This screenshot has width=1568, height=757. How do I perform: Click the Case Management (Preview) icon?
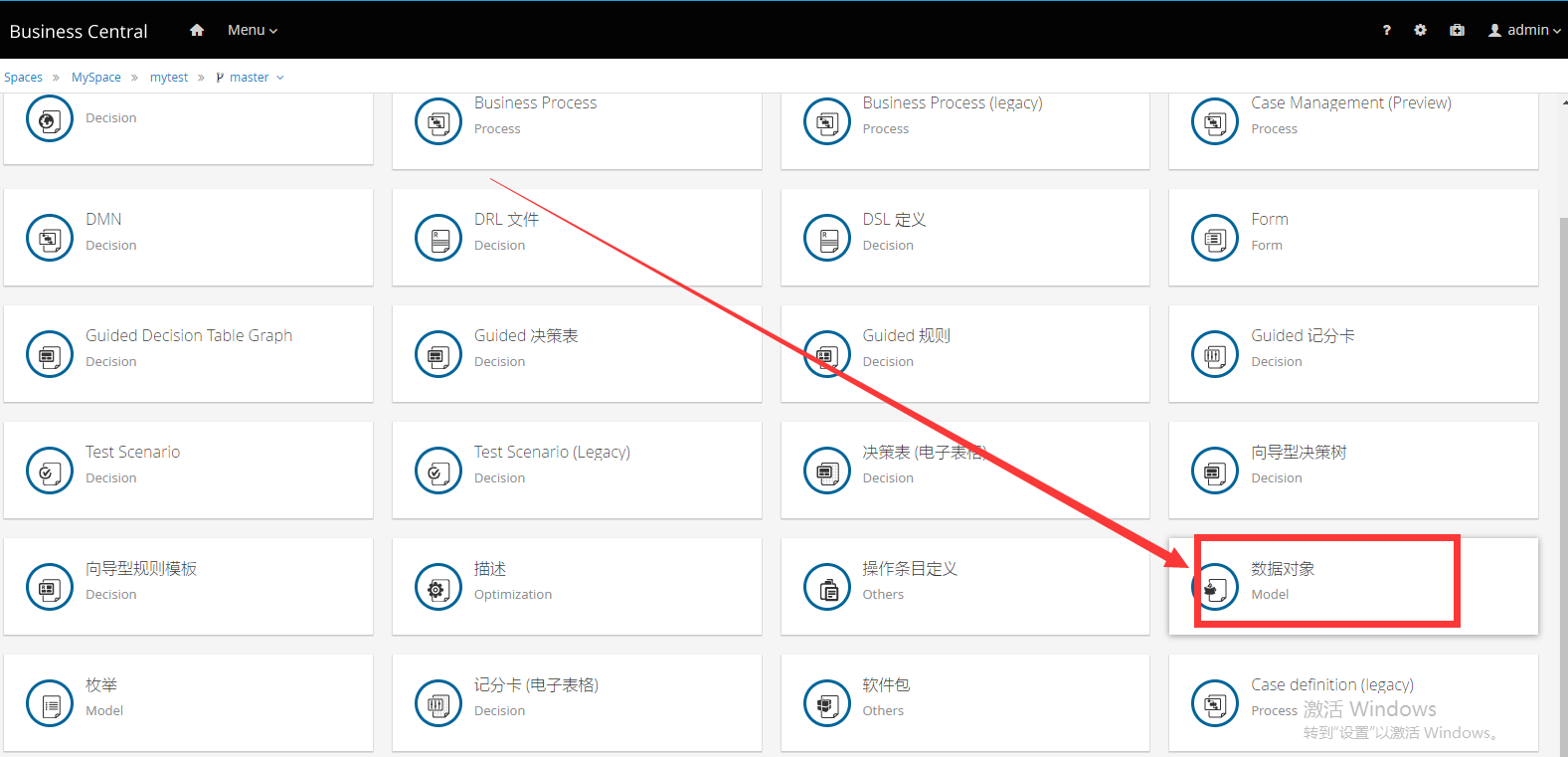pyautogui.click(x=1215, y=121)
